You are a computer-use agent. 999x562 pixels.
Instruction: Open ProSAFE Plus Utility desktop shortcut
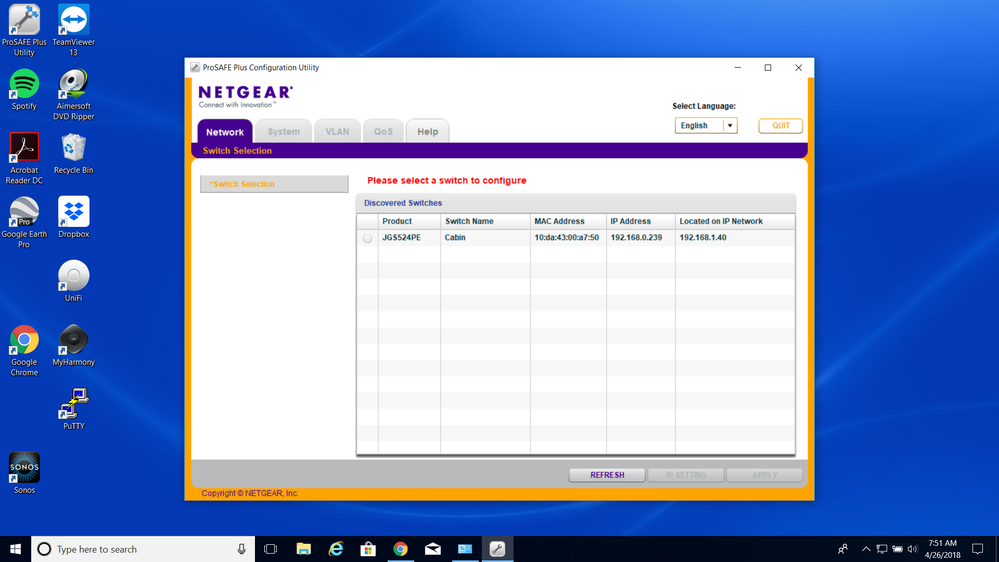tap(24, 30)
